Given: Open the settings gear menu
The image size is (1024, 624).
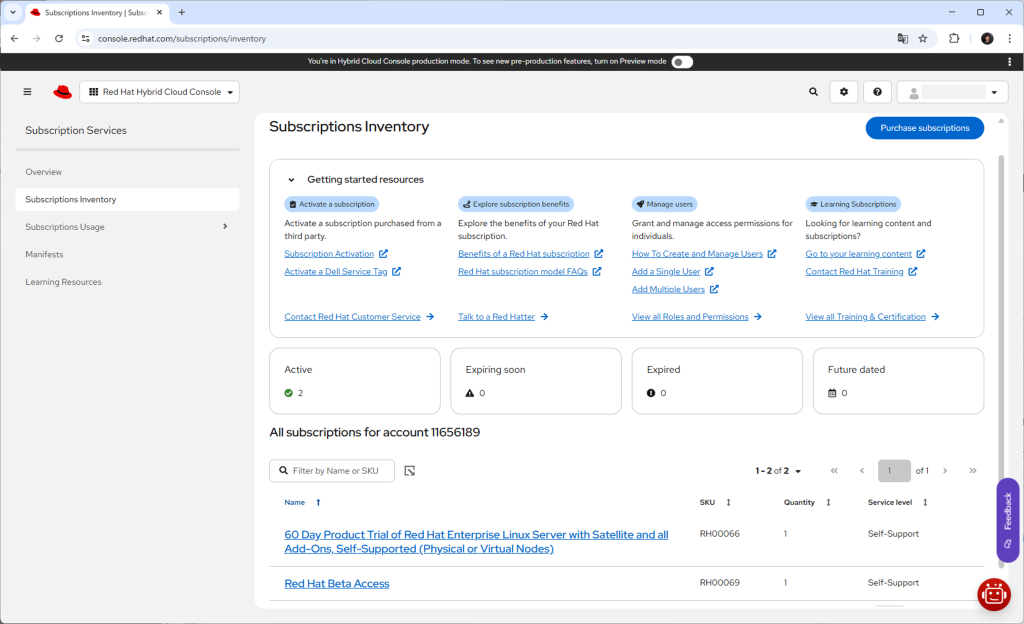Looking at the screenshot, I should (844, 92).
